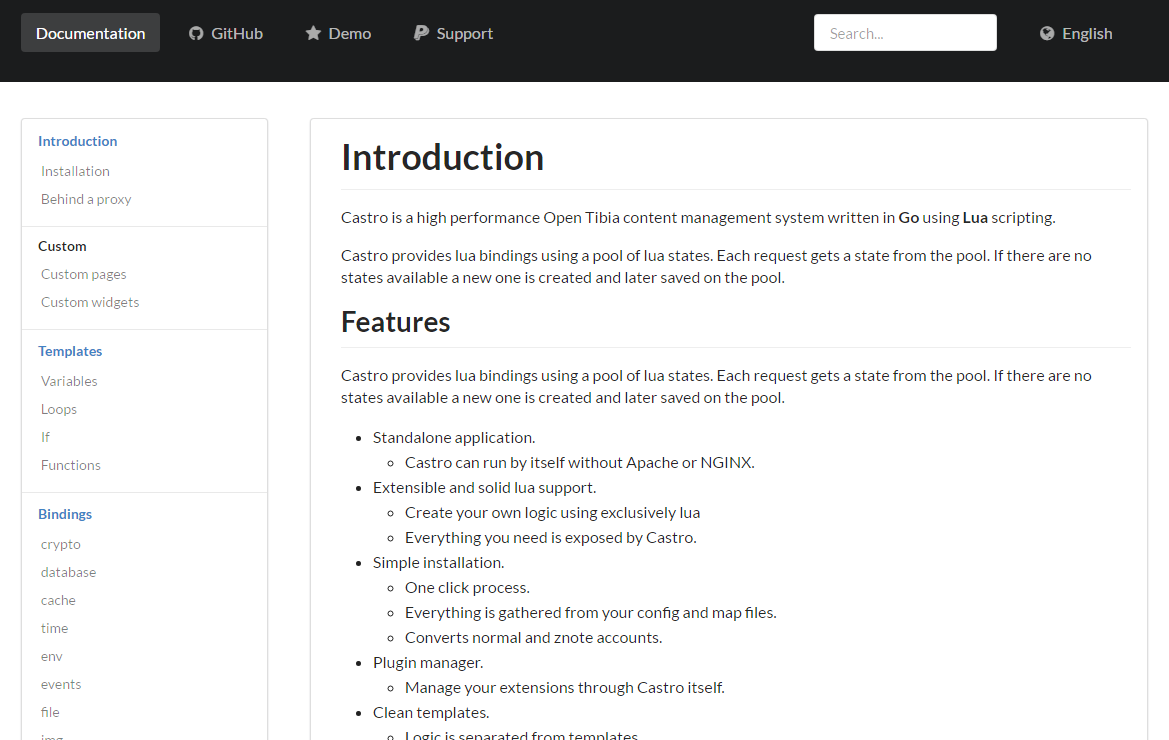The width and height of the screenshot is (1169, 740).
Task: Click the Features section heading
Action: tap(395, 322)
